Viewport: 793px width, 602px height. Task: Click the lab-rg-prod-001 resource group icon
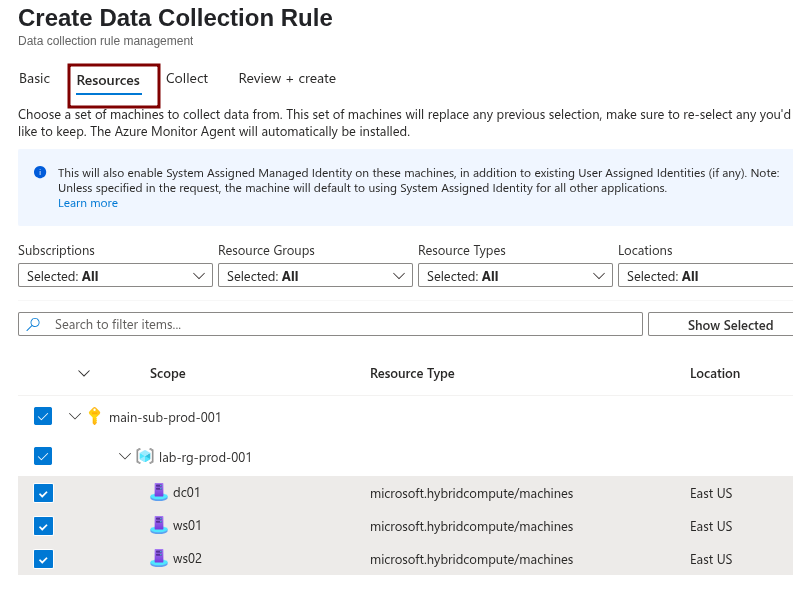click(x=145, y=456)
